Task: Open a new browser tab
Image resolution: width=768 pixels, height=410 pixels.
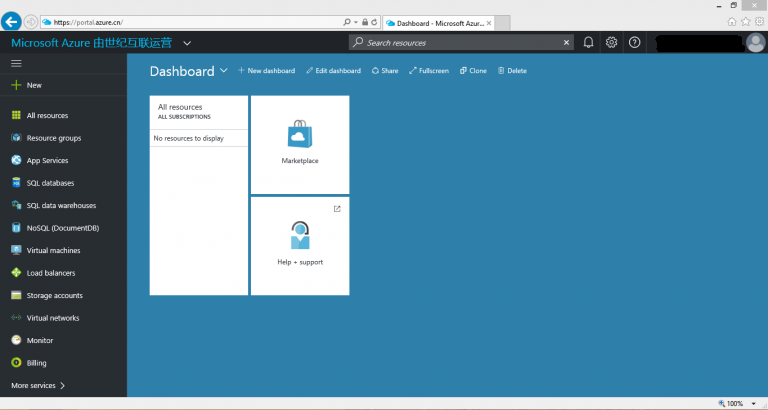Action: [x=503, y=23]
